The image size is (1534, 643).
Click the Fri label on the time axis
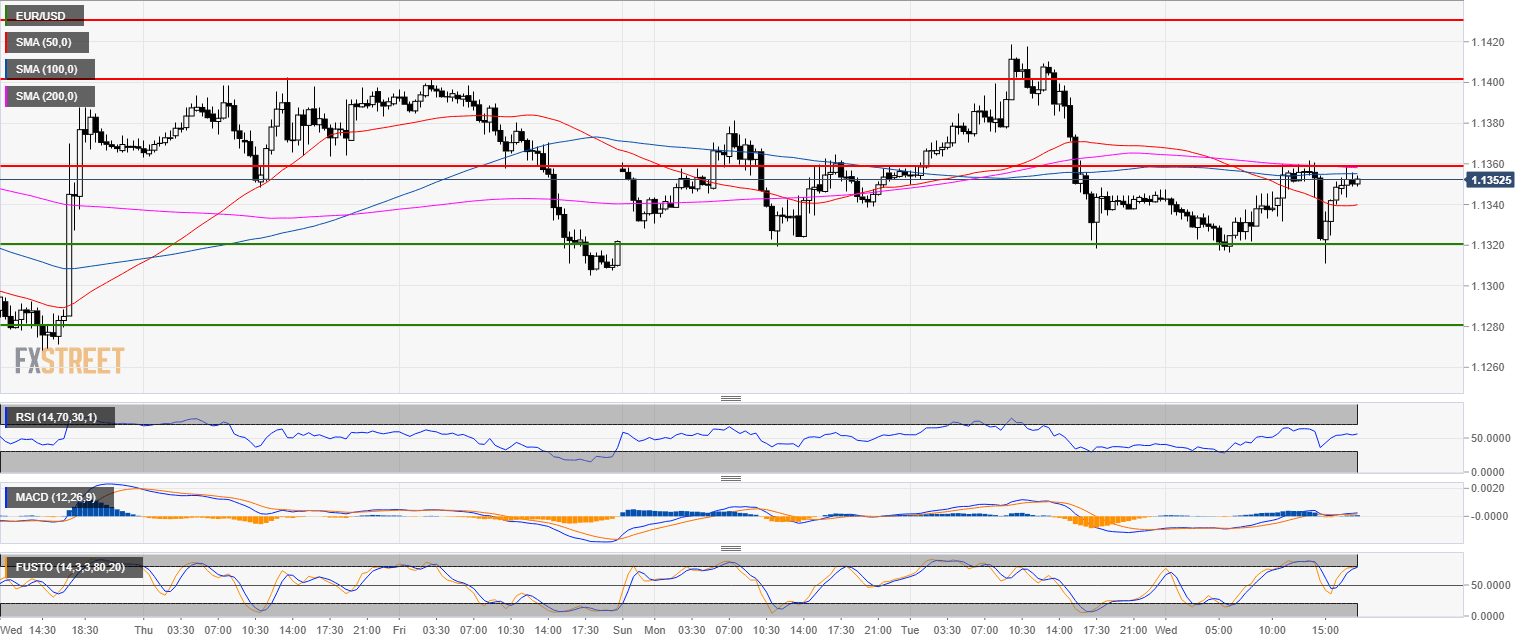(398, 631)
